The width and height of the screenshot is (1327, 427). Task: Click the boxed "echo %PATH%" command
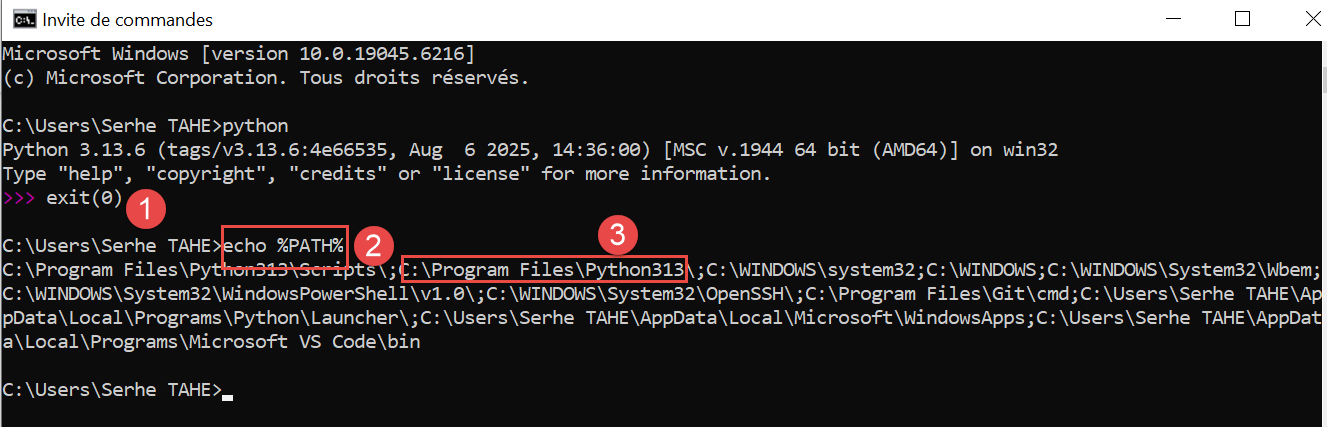pos(284,246)
